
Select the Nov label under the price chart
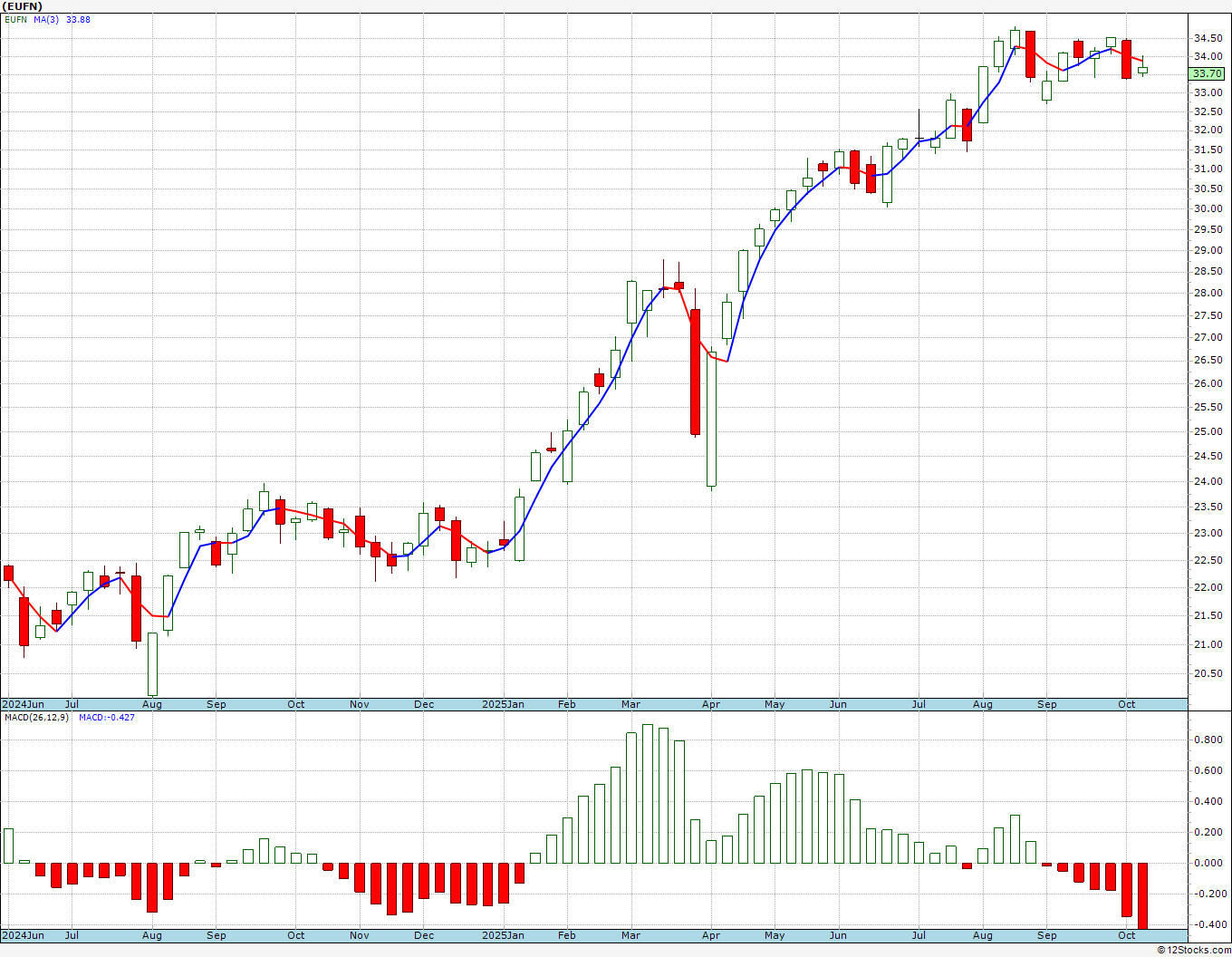click(x=360, y=704)
